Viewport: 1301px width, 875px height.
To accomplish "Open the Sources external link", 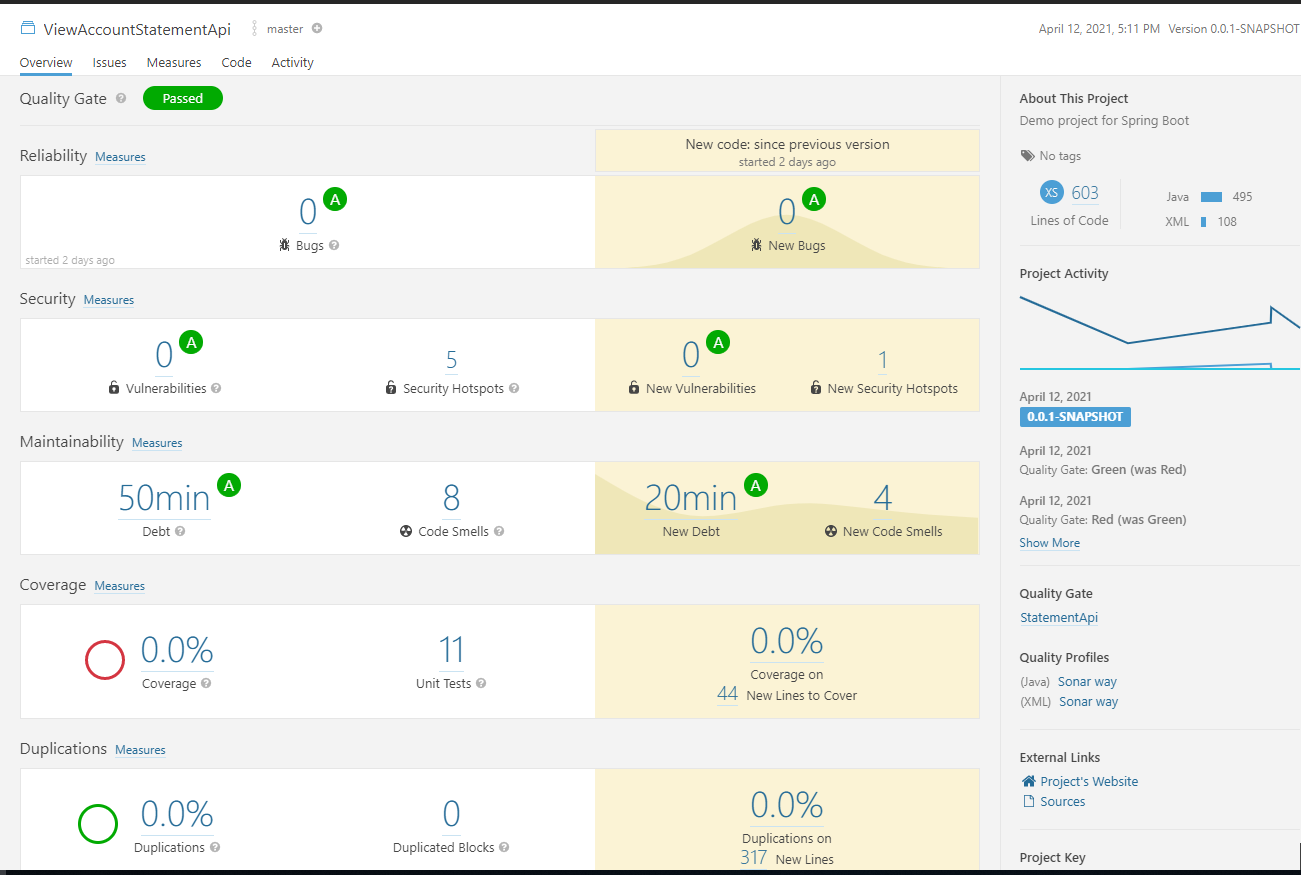I will 1063,802.
